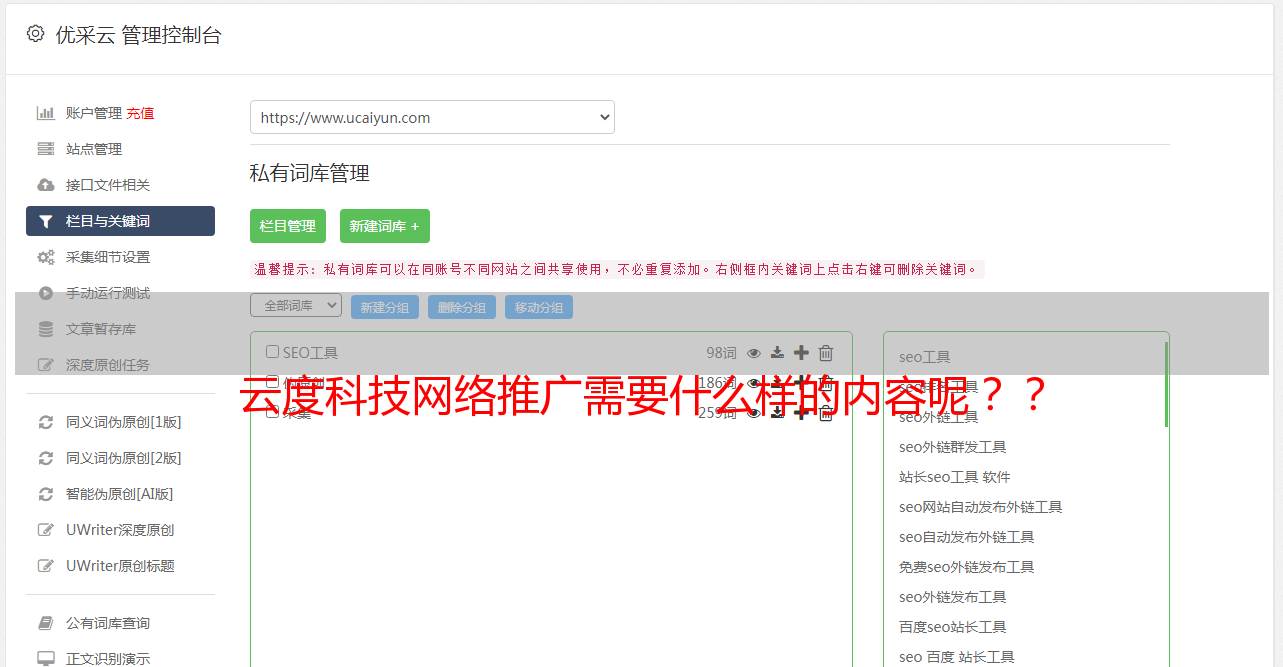Viewport: 1283px width, 667px height.
Task: Select keyword 百度seo站长工具
Action: click(x=953, y=627)
